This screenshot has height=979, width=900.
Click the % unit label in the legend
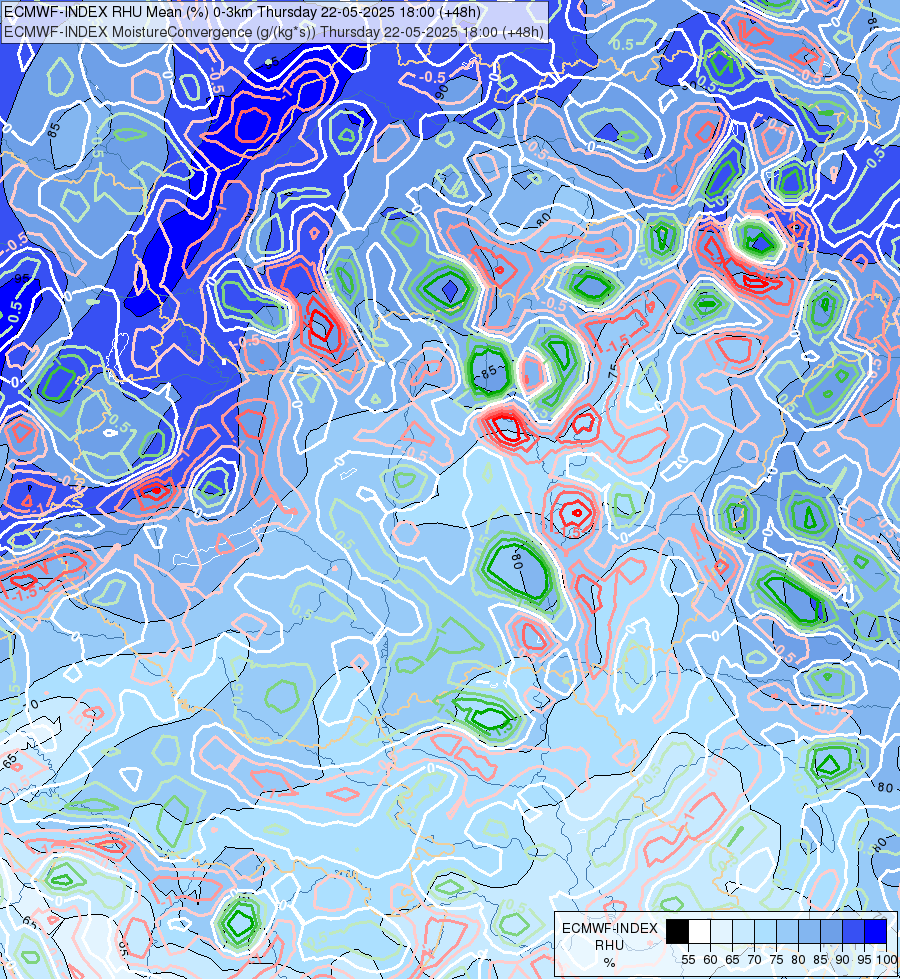coord(610,963)
